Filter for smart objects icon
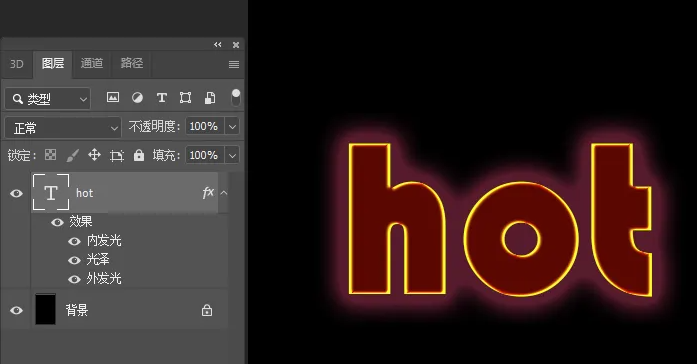The height and width of the screenshot is (364, 697). [x=210, y=97]
